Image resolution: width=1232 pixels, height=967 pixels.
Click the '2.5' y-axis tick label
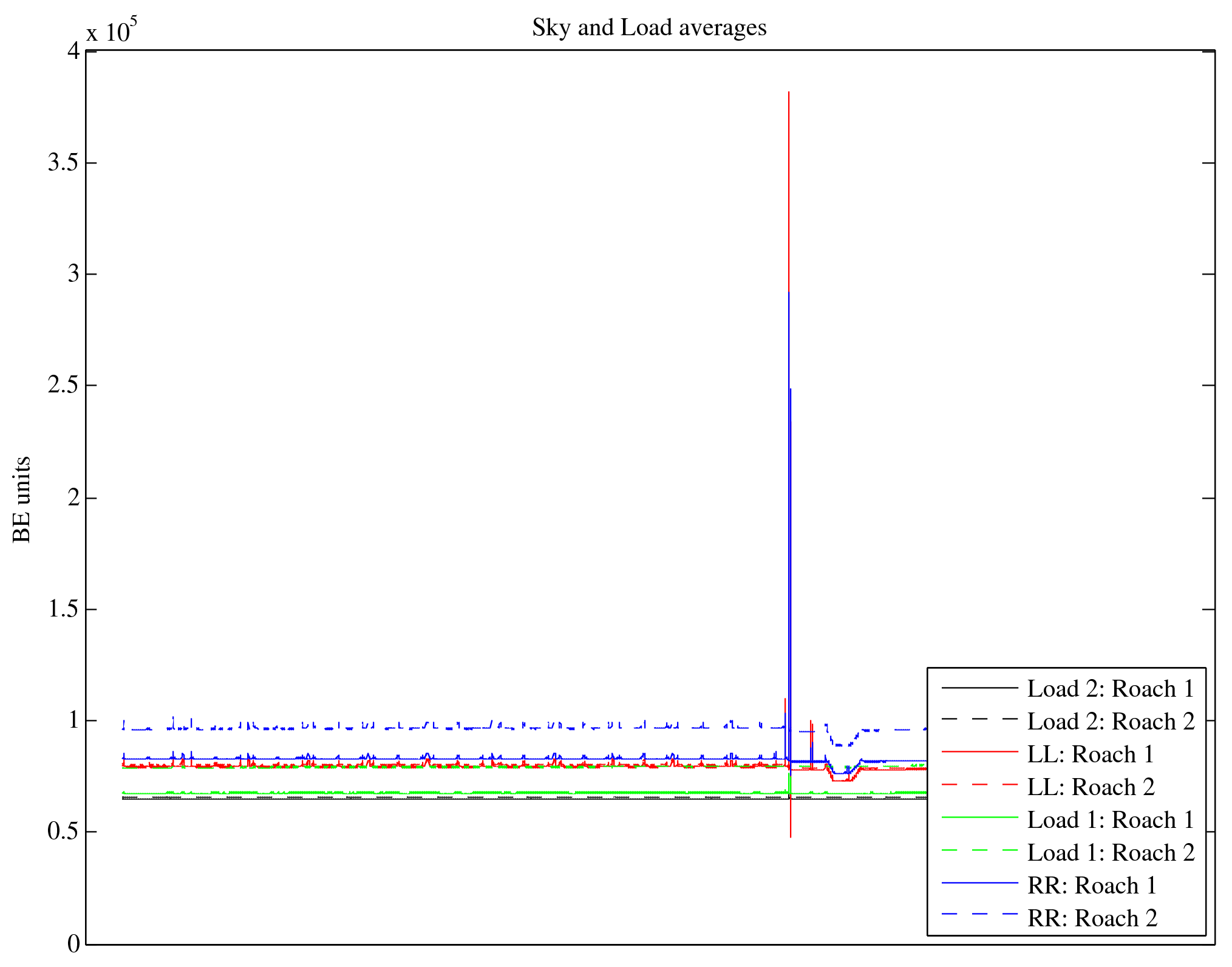tap(63, 385)
